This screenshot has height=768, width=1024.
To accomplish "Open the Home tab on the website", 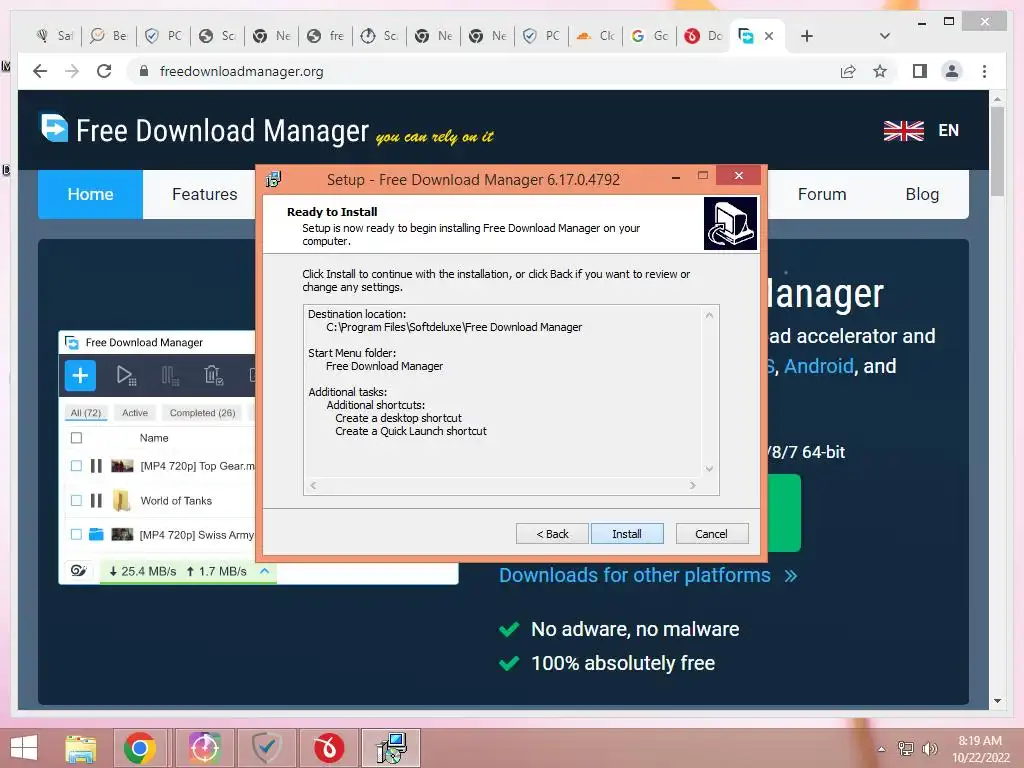I will point(90,194).
